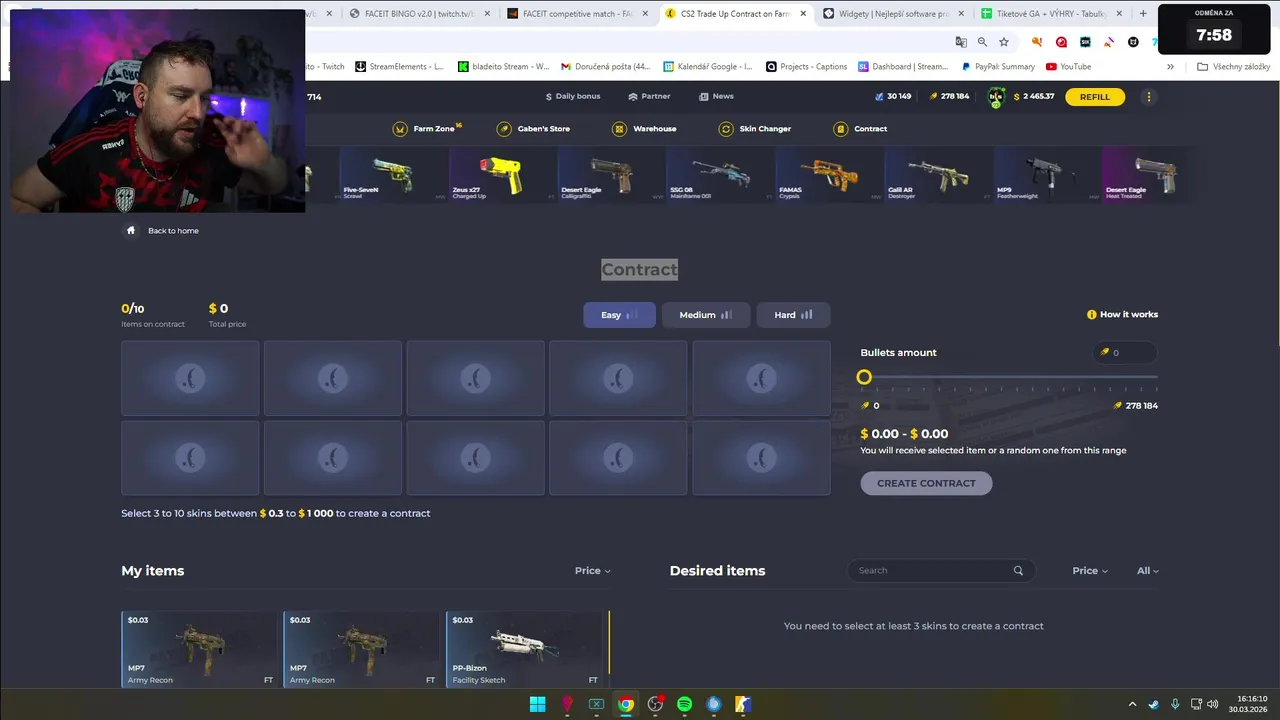Click the zoom magnifier icon in address bar
Screen dimensions: 1280x720
click(982, 42)
